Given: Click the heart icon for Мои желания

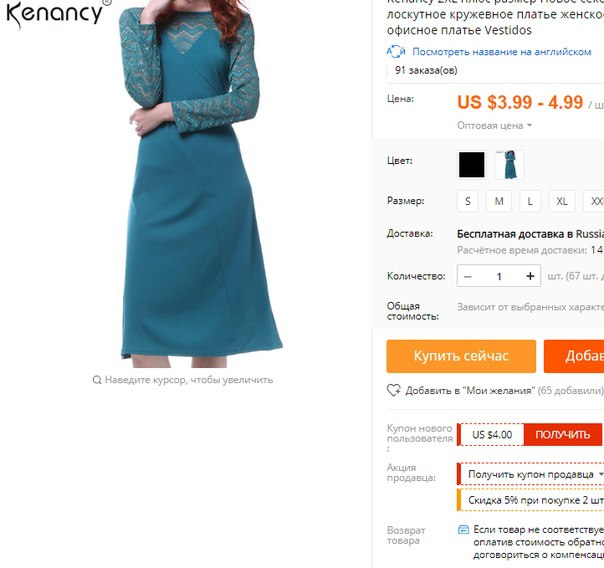Looking at the screenshot, I should [393, 390].
